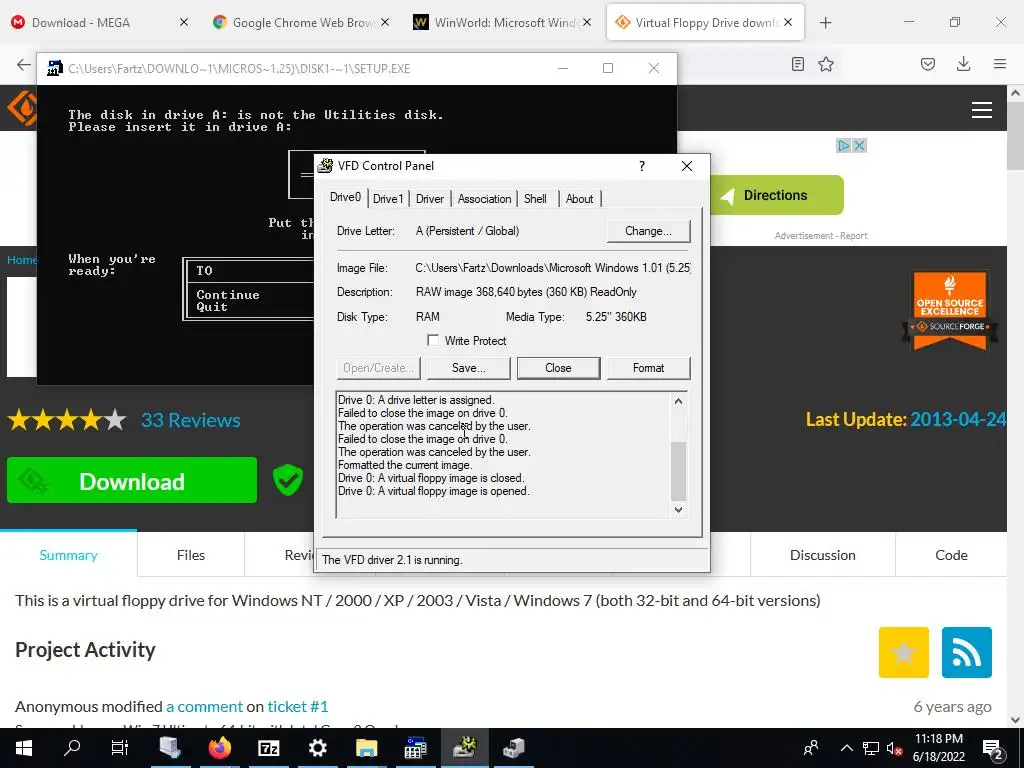Image resolution: width=1024 pixels, height=768 pixels.
Task: Click the Close image button
Action: click(558, 368)
